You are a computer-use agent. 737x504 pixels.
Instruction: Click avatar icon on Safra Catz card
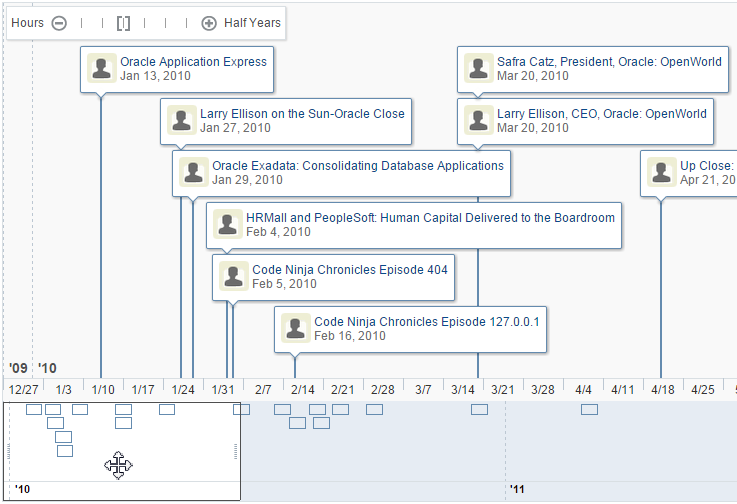click(478, 68)
